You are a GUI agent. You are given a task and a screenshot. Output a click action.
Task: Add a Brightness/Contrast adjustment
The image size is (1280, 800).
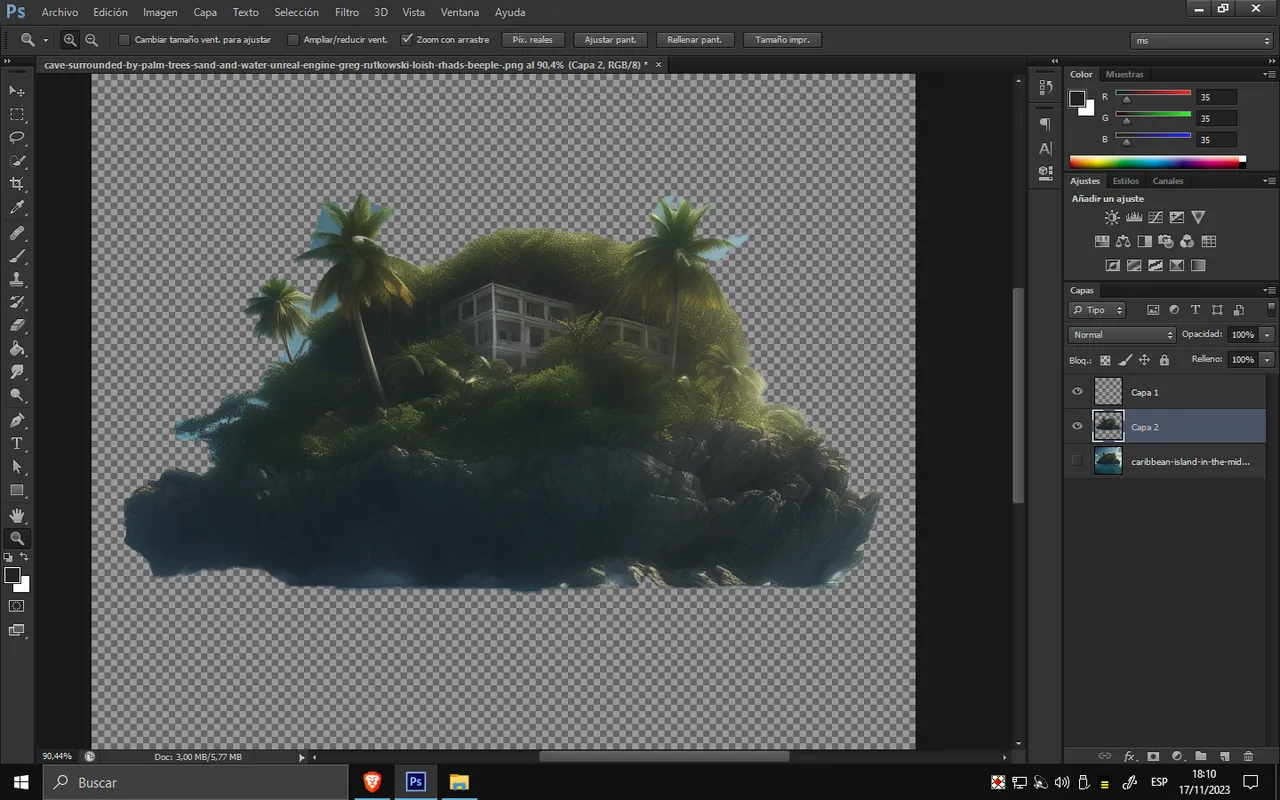click(1112, 217)
